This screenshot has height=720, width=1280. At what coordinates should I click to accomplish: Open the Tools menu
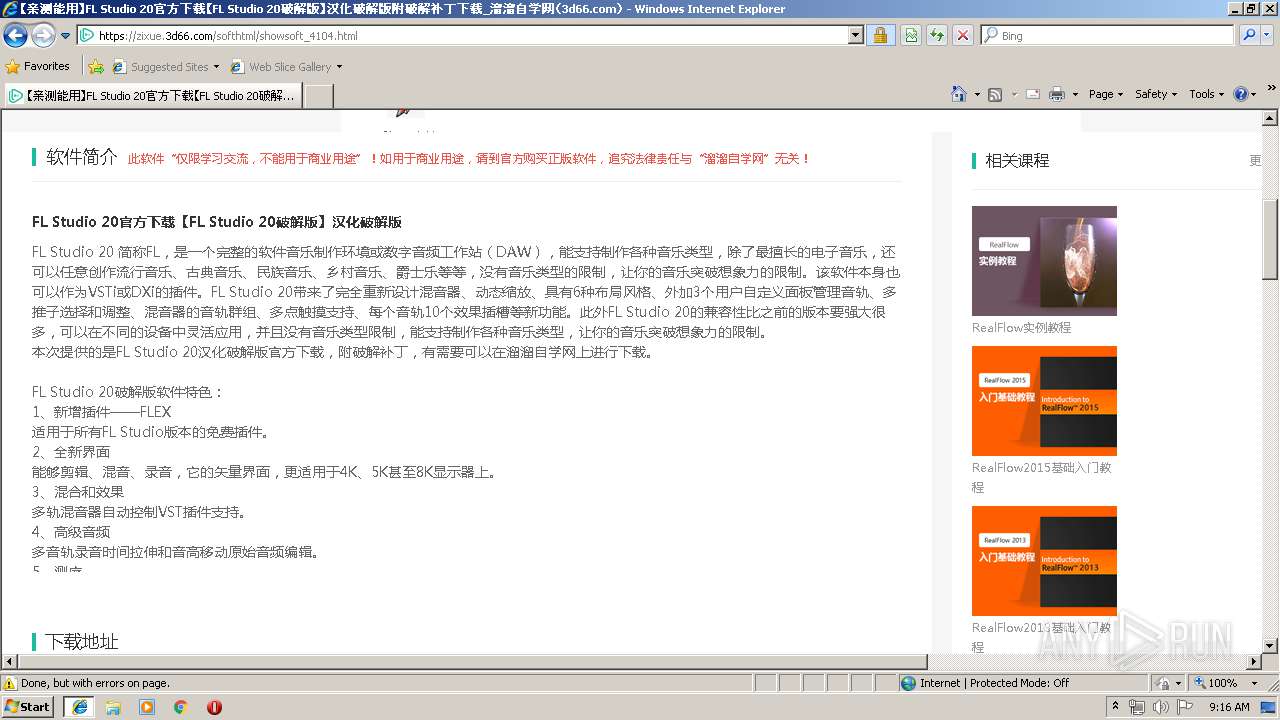[1207, 94]
